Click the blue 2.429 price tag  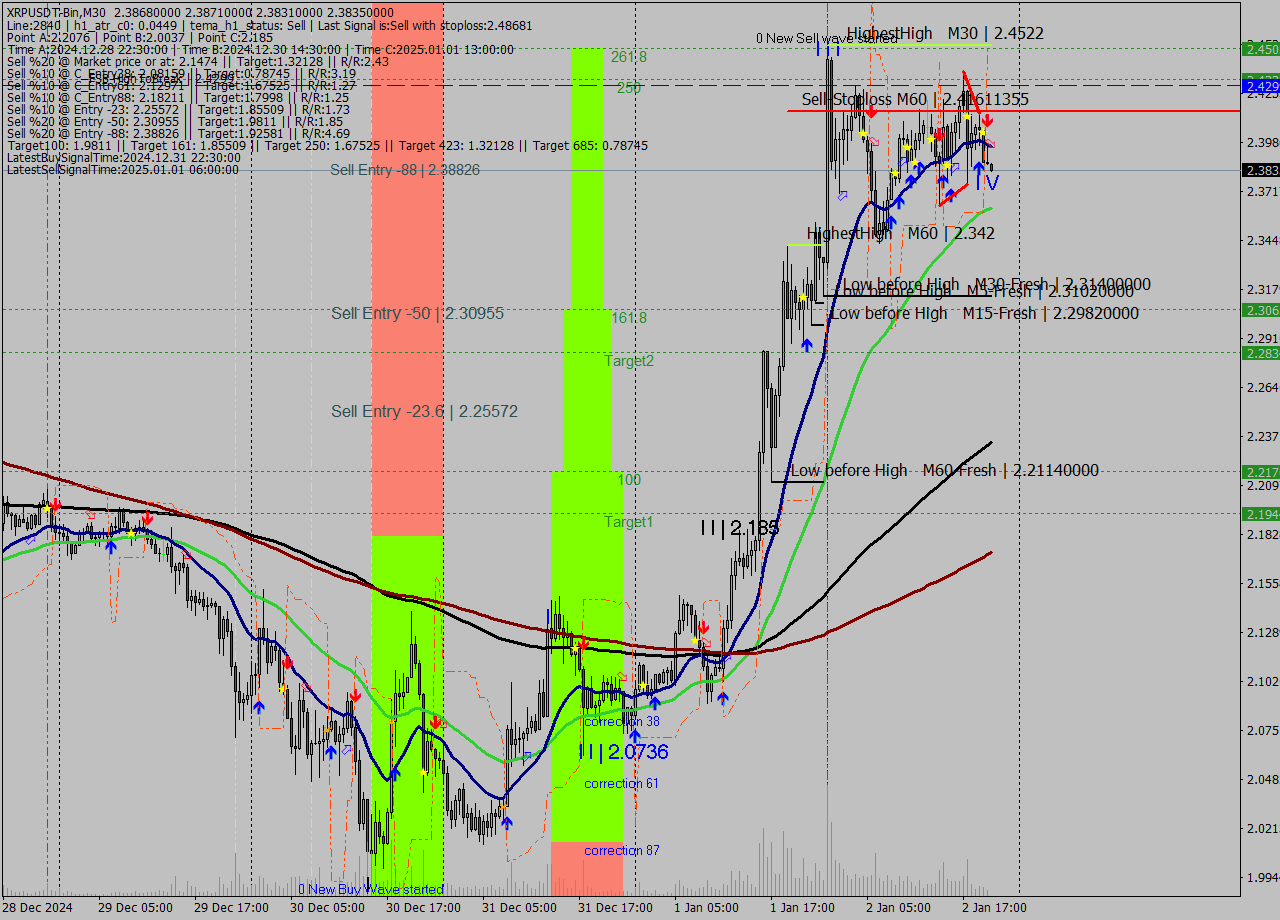(x=1260, y=88)
